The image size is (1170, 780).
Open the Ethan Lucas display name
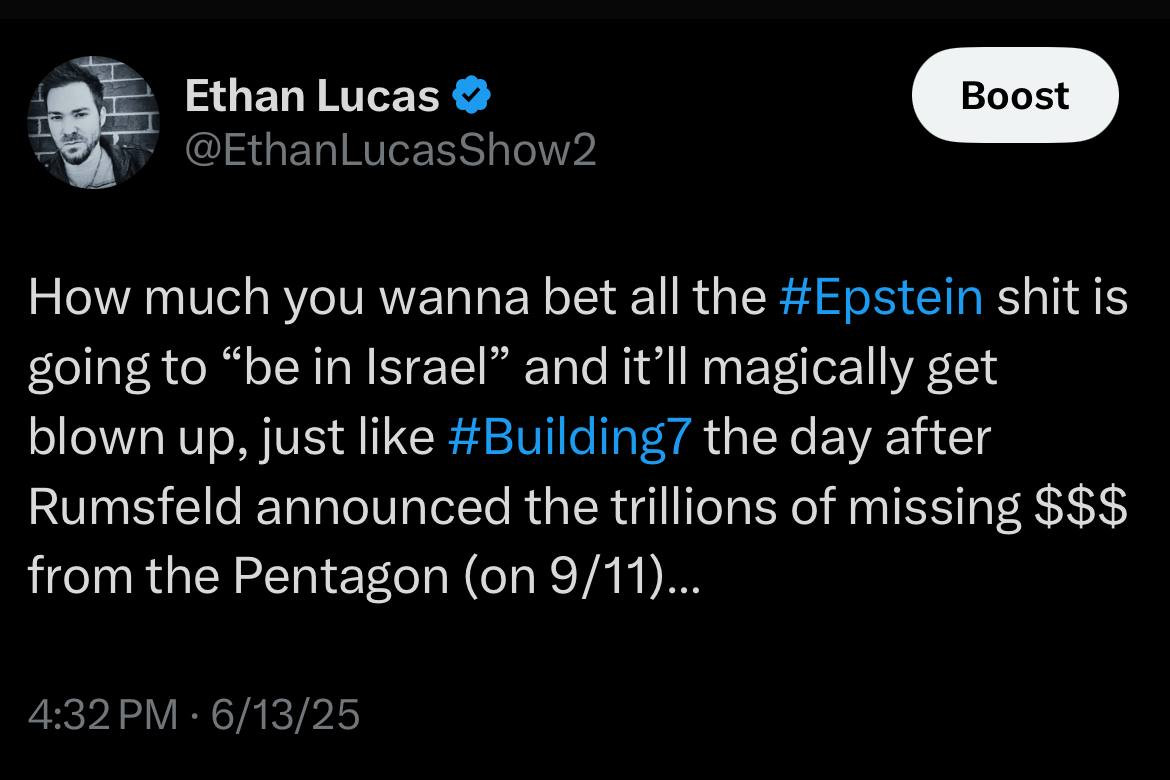tap(312, 97)
